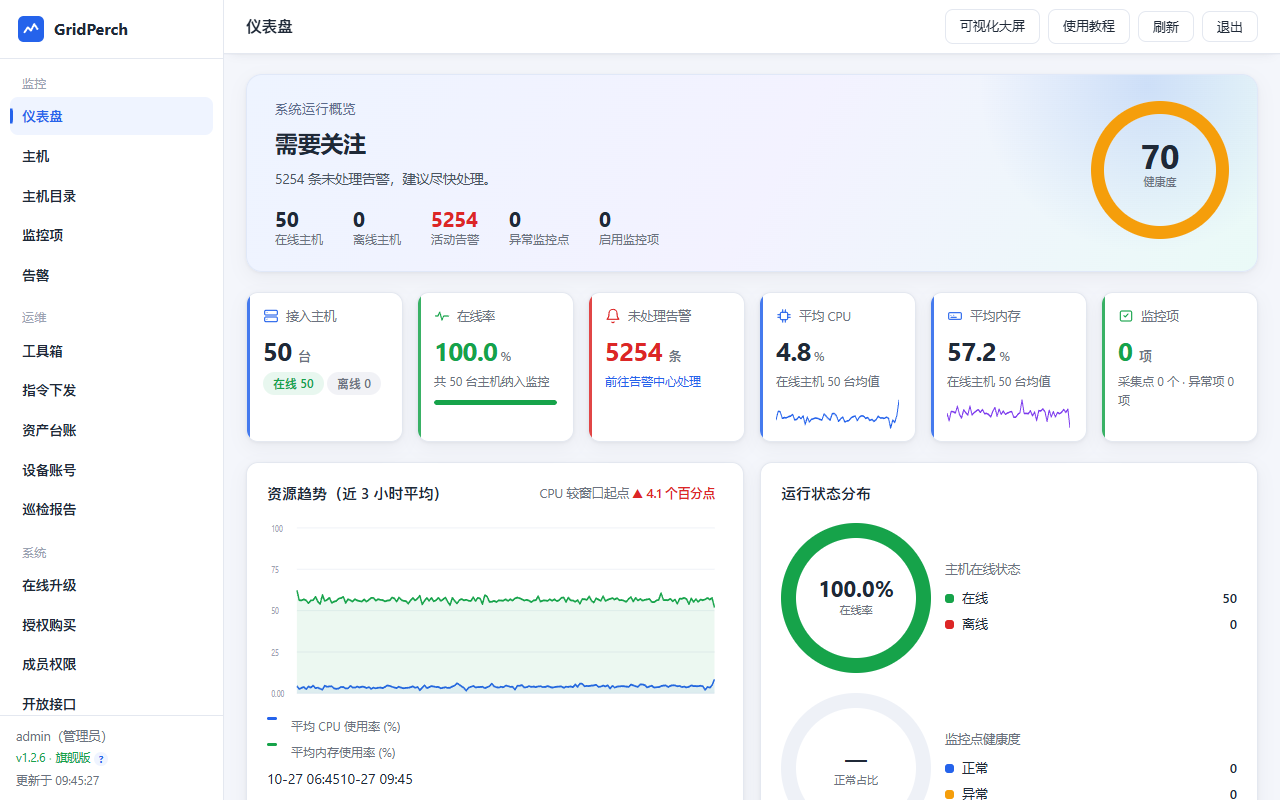Click the 旗舰版 edition label
This screenshot has height=800, width=1280.
(x=73, y=758)
